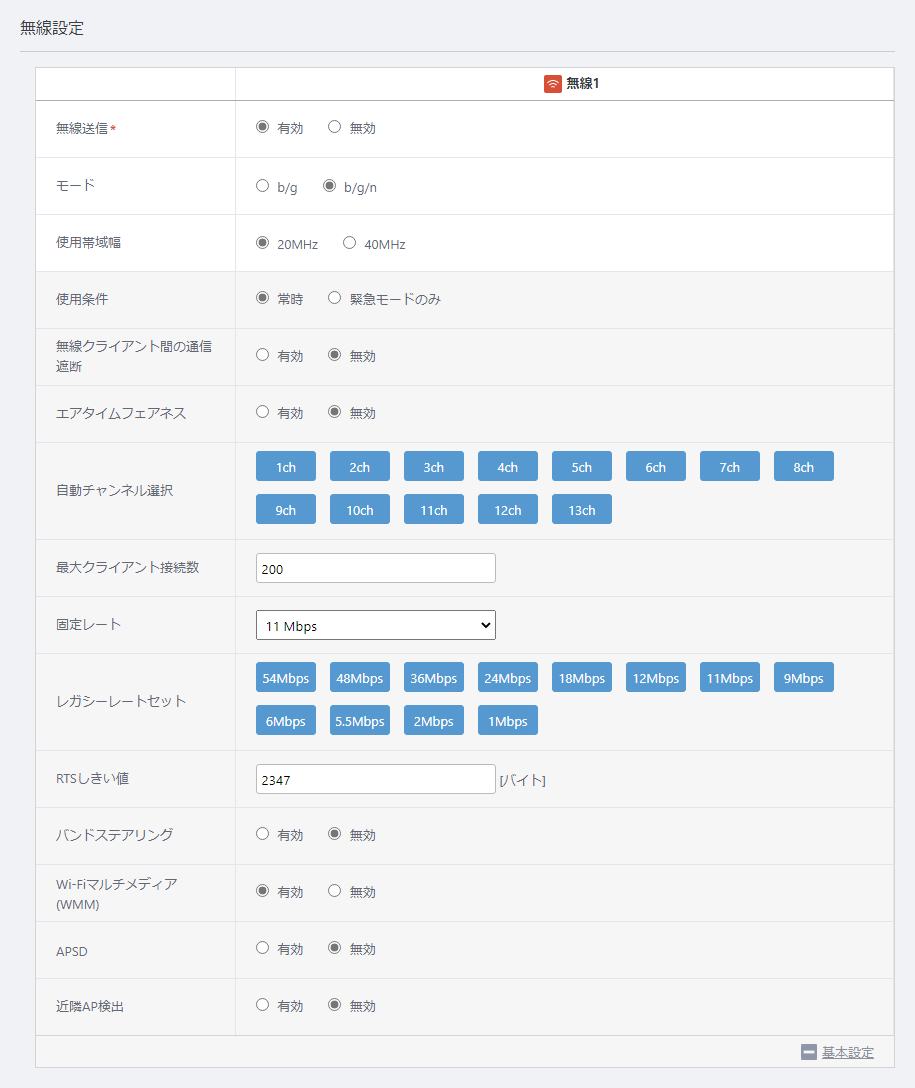This screenshot has width=915, height=1088.
Task: Enable エアタイムフェアネス
Action: coord(262,411)
